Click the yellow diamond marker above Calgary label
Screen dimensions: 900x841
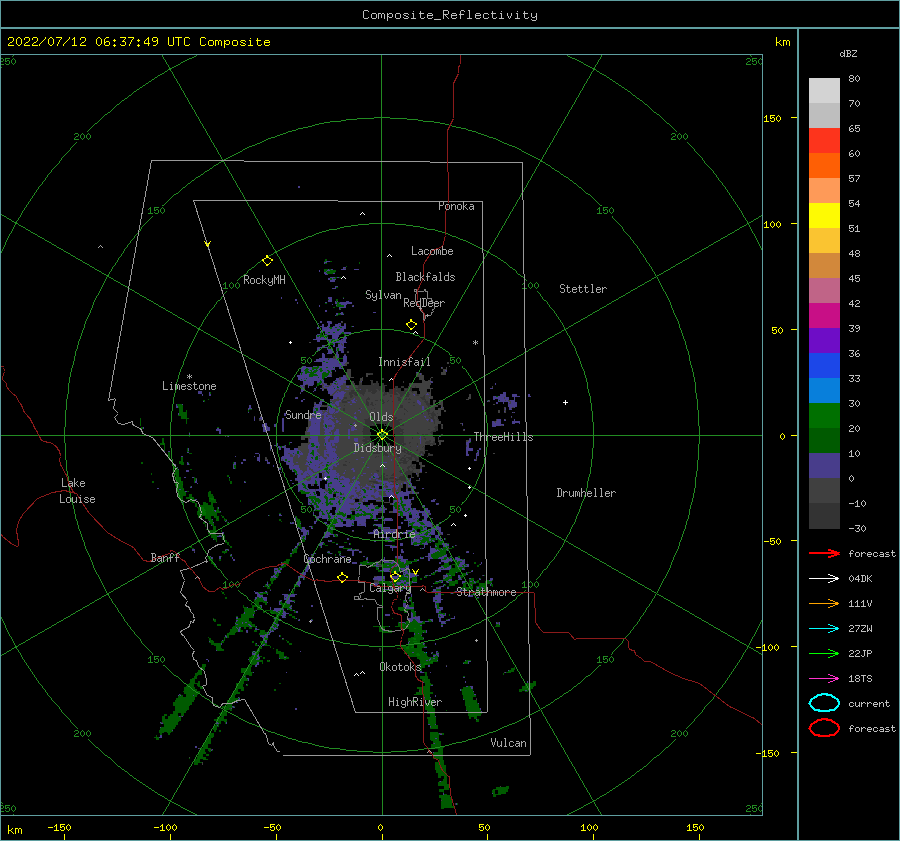[395, 576]
